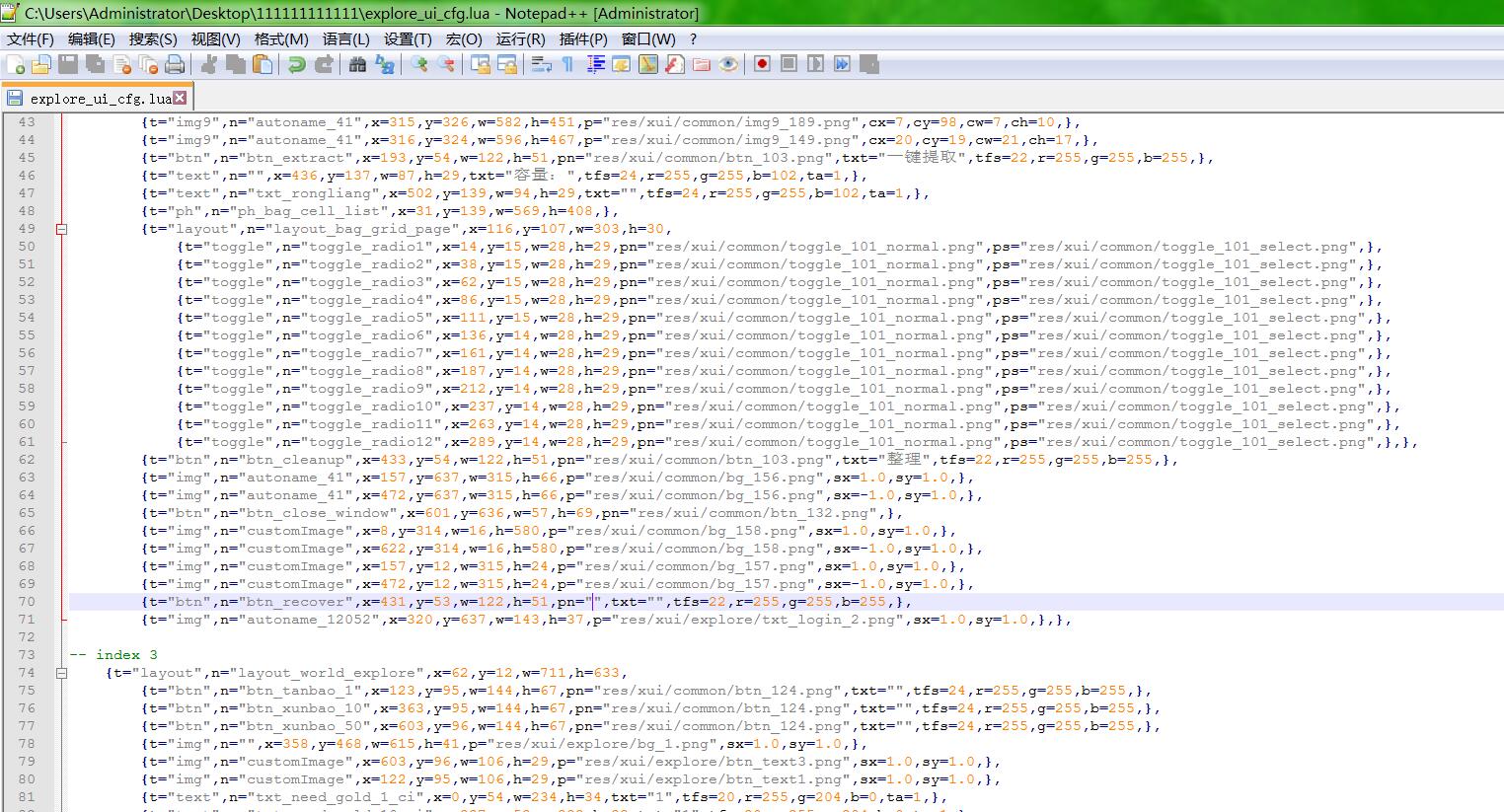Click the Find binoculars icon
The width and height of the screenshot is (1504, 812).
tap(358, 65)
